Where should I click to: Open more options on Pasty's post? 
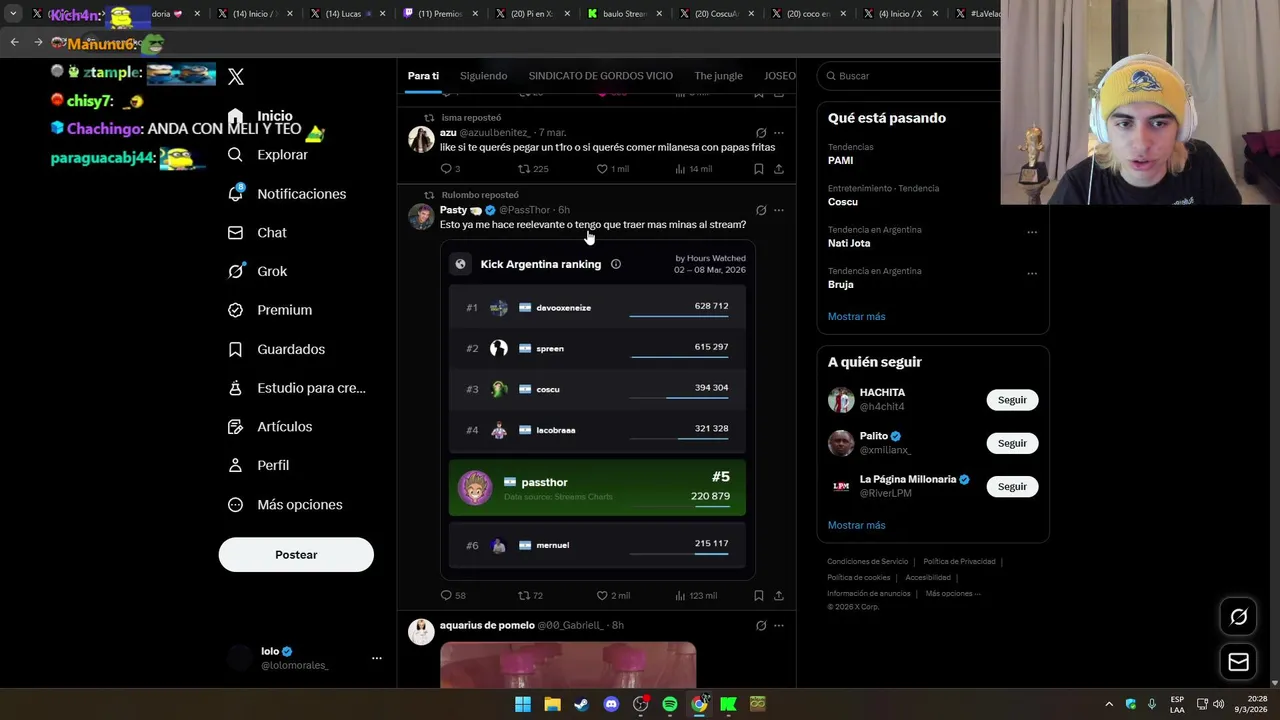tap(779, 210)
